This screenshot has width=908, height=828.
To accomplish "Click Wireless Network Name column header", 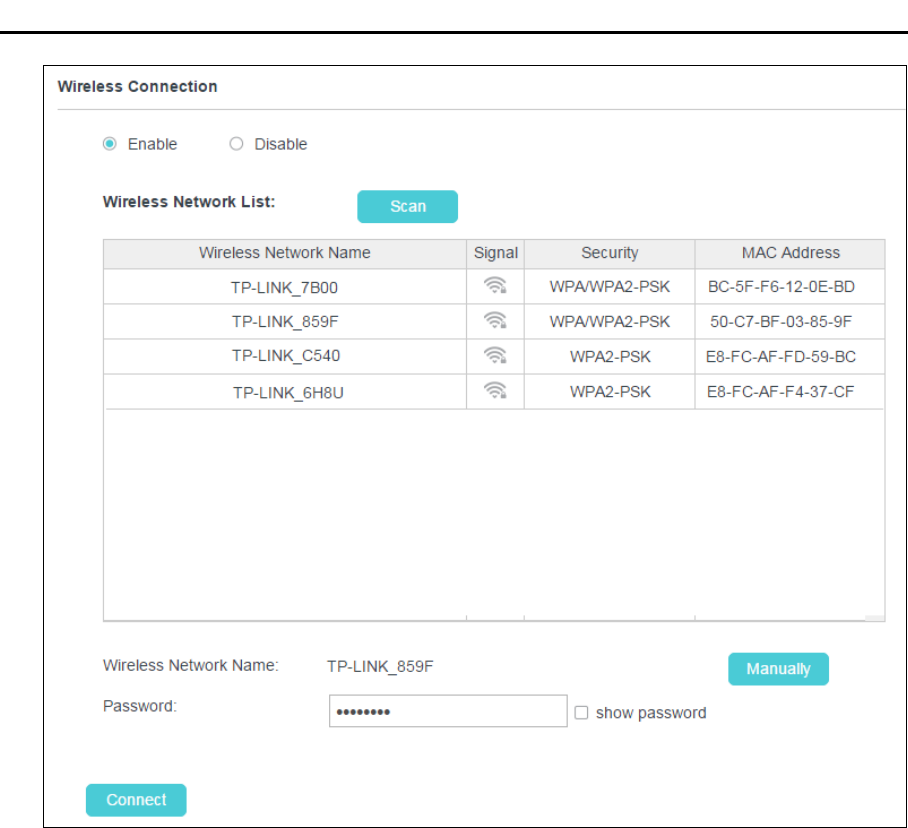I will (284, 253).
